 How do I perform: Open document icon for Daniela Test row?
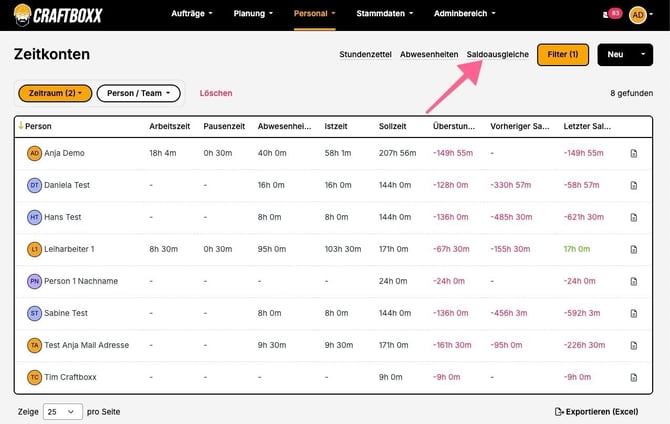[633, 185]
